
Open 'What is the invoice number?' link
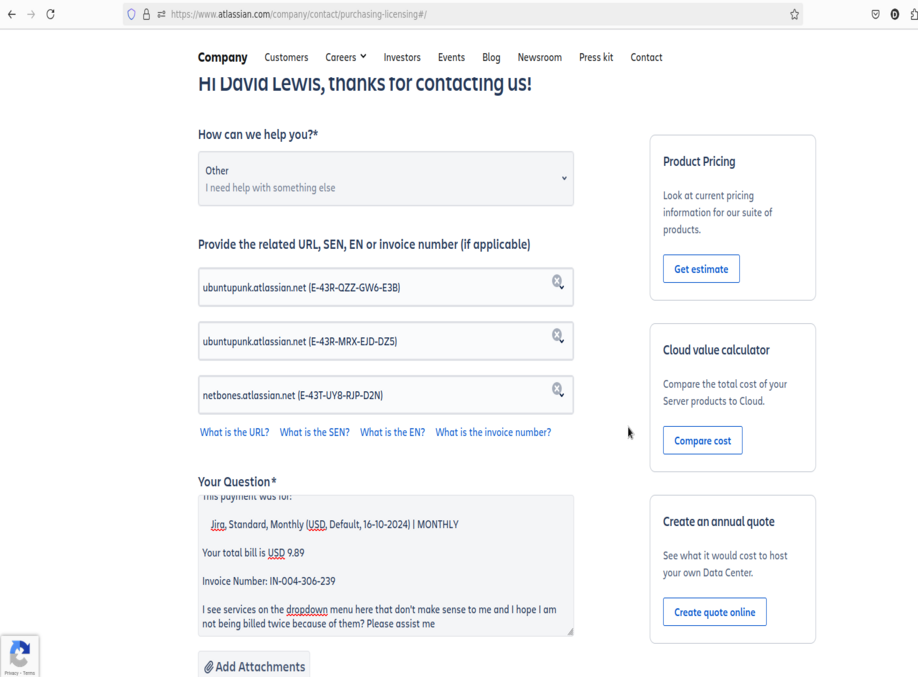coord(493,432)
